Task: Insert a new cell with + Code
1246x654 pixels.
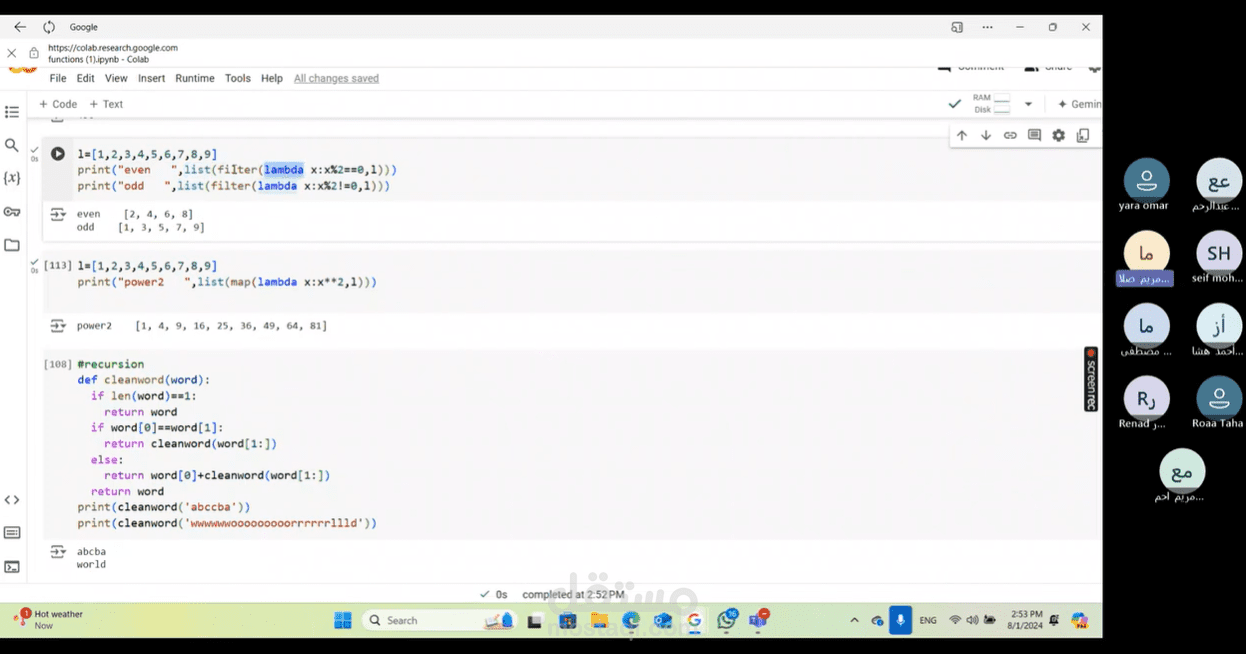Action: click(58, 103)
